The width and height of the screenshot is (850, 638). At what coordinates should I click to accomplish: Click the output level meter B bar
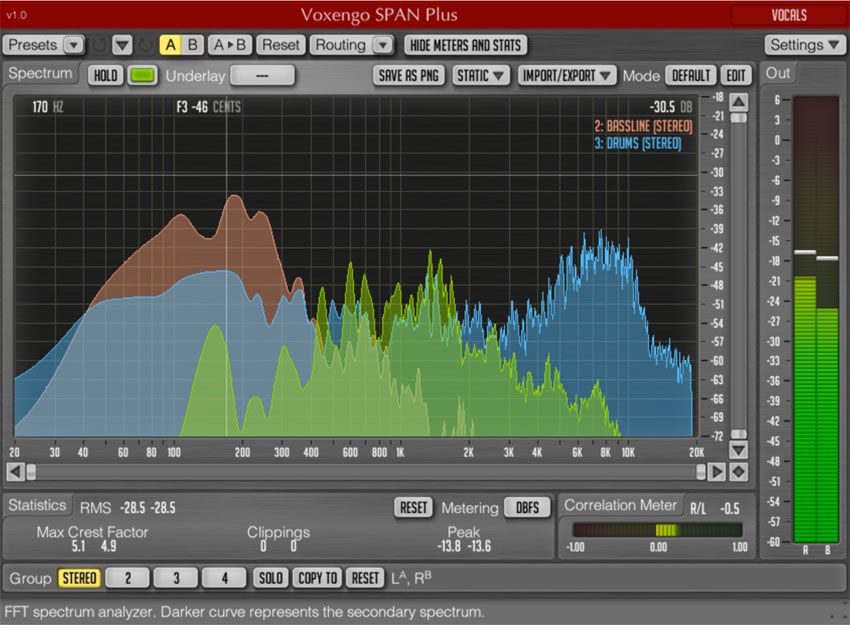[827, 320]
